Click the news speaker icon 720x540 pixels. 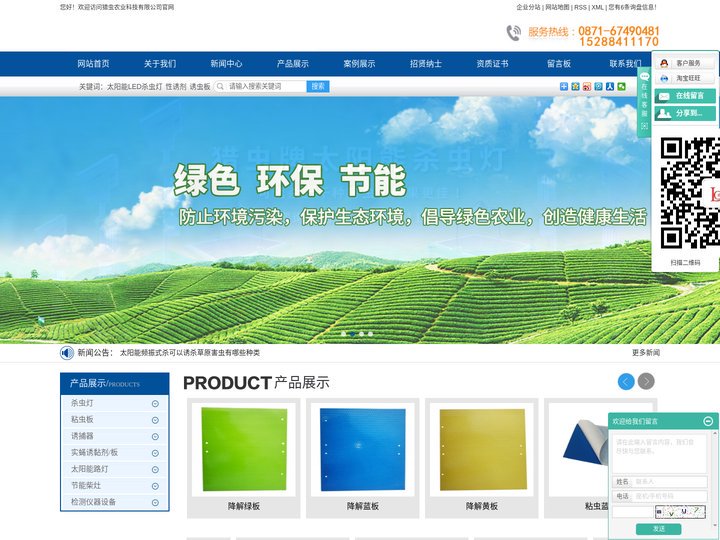(x=67, y=353)
